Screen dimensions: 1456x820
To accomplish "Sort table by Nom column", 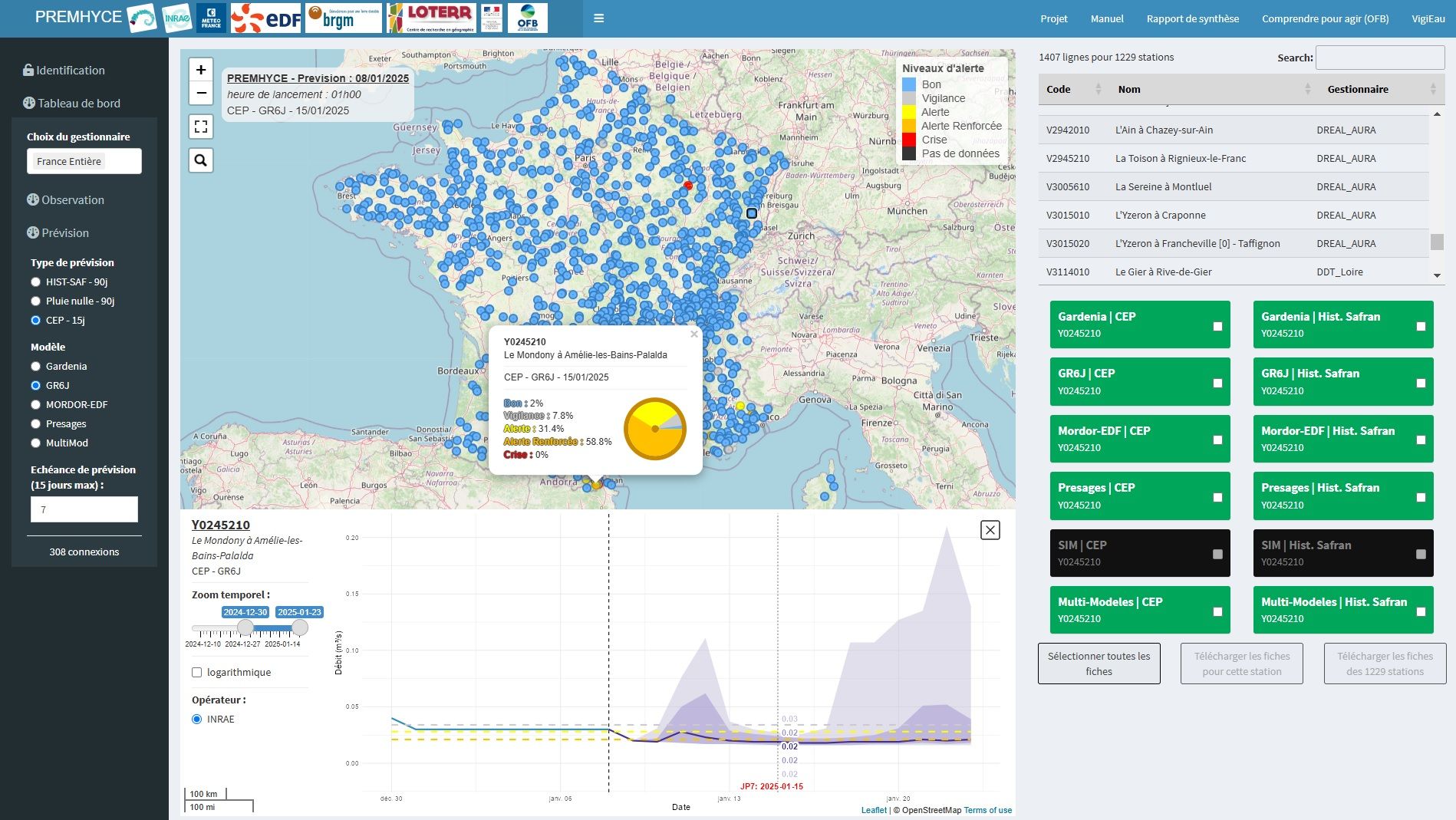I will [x=1214, y=89].
